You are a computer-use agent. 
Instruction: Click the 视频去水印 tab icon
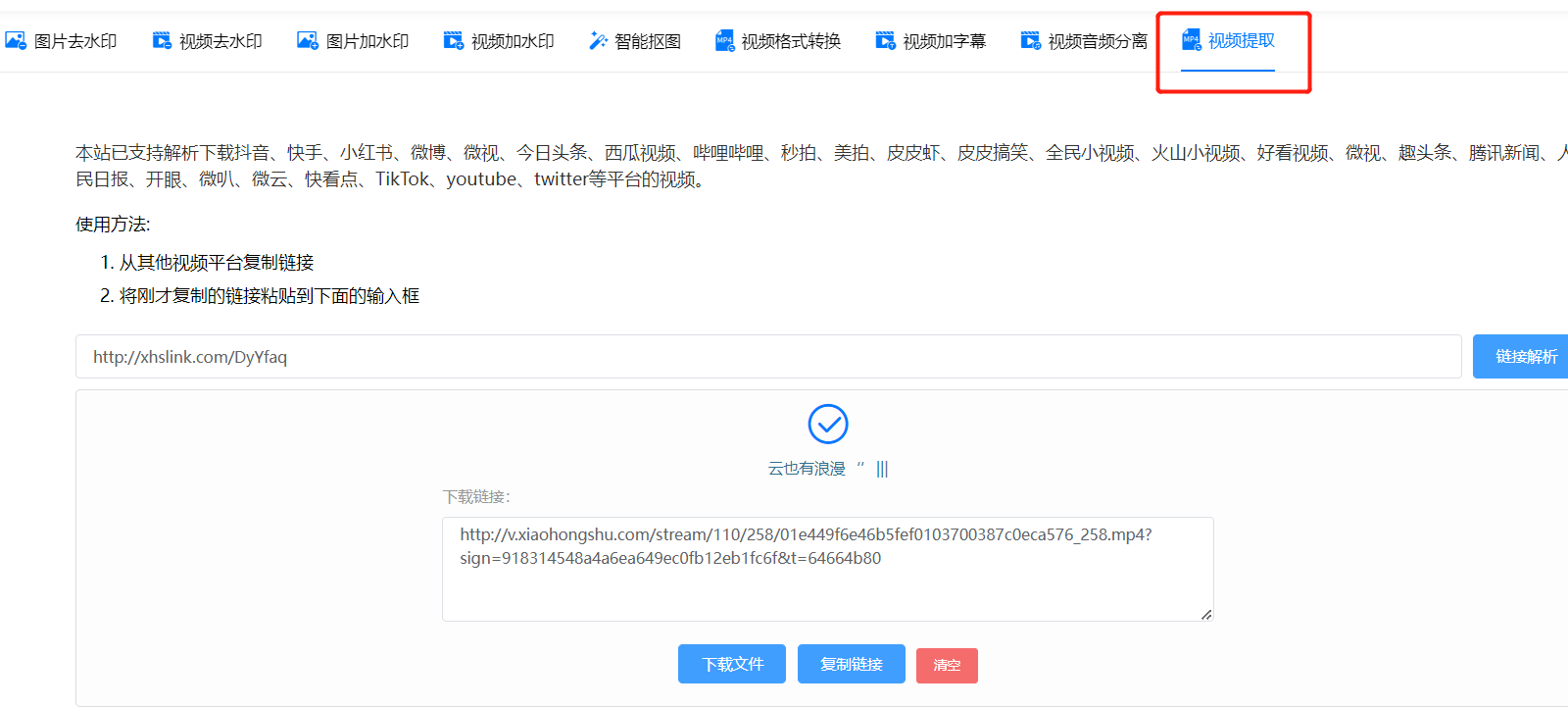[x=162, y=41]
